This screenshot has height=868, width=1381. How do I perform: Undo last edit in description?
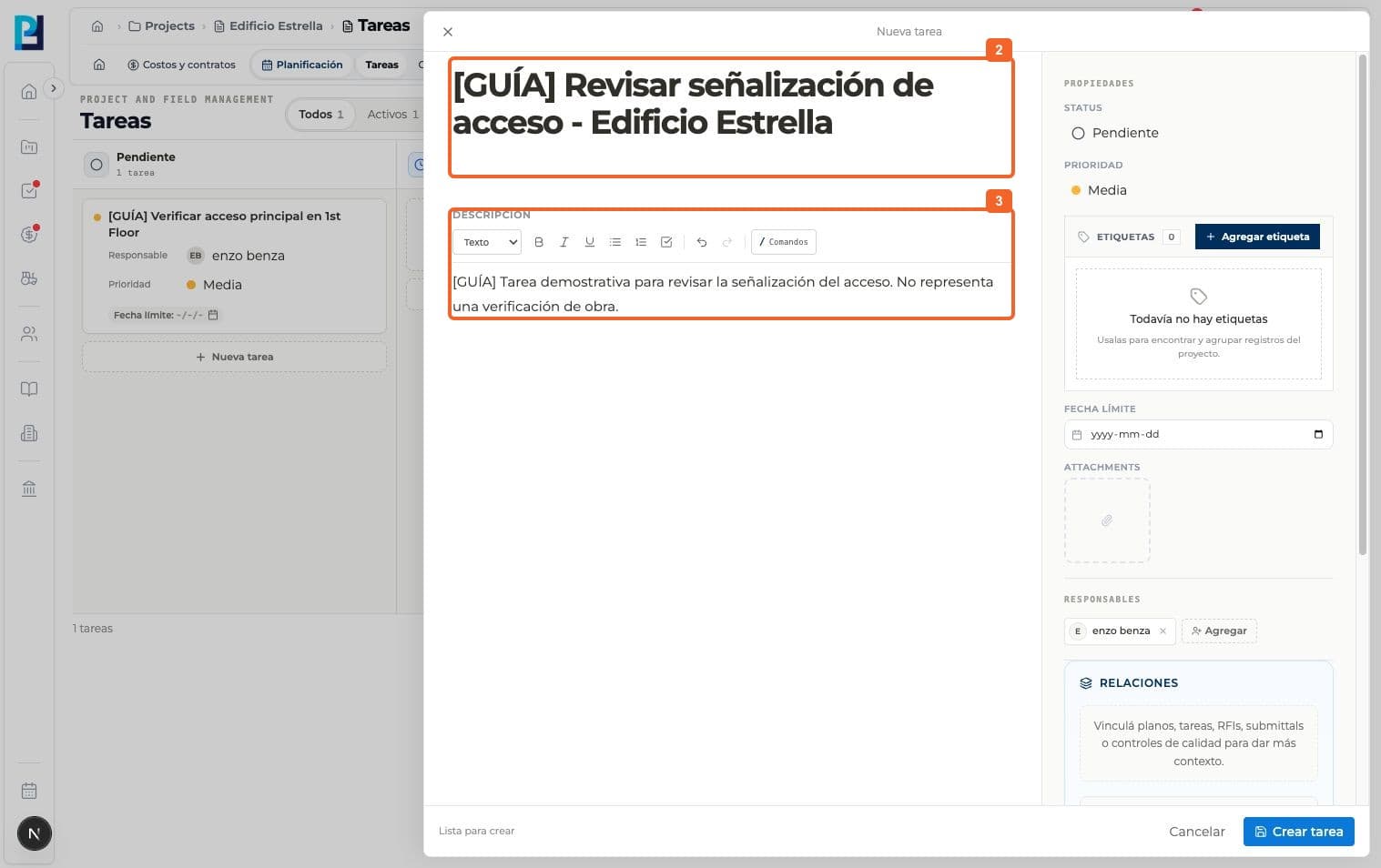coord(702,242)
